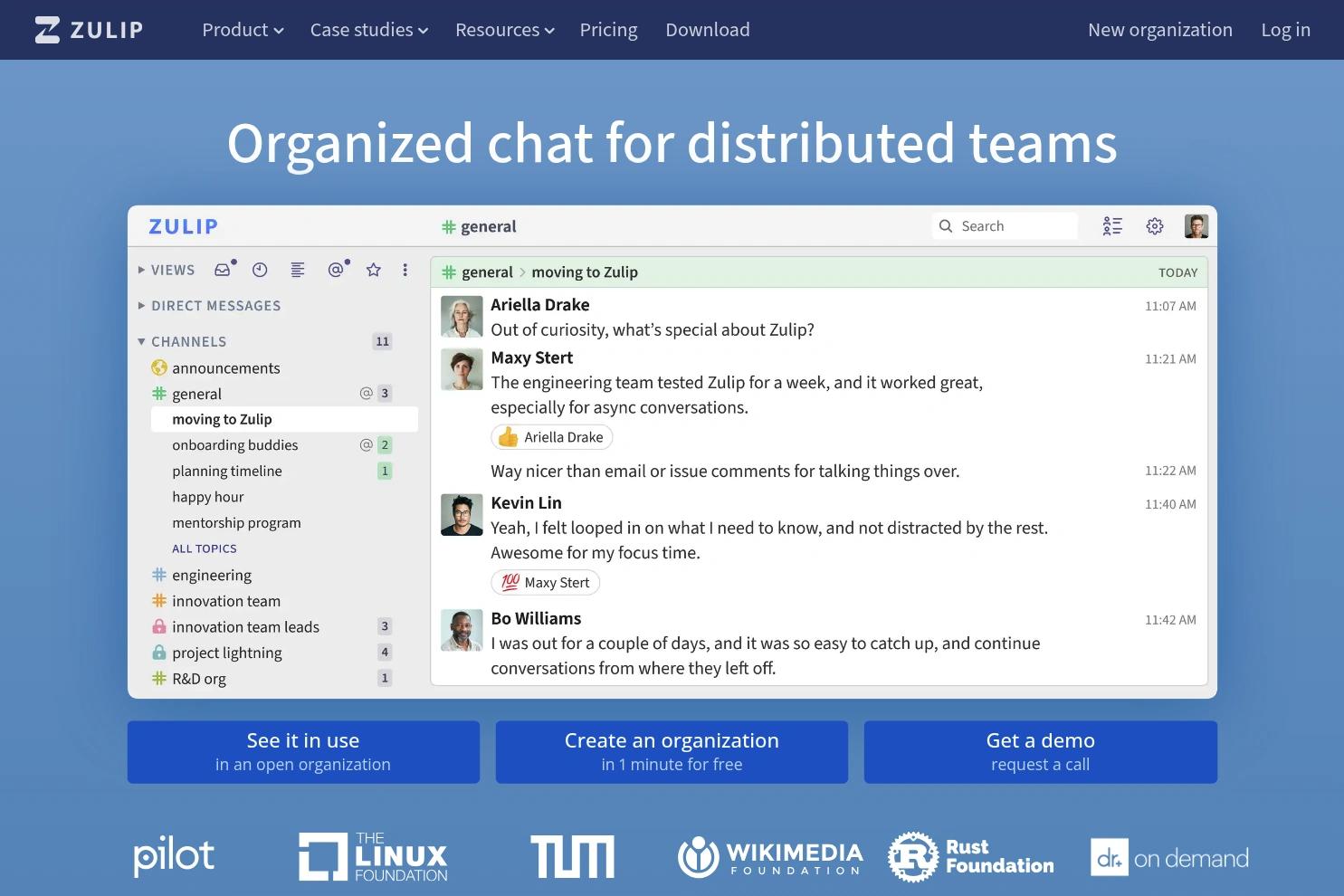1344x896 pixels.
Task: Click the pilot logo
Action: click(174, 856)
